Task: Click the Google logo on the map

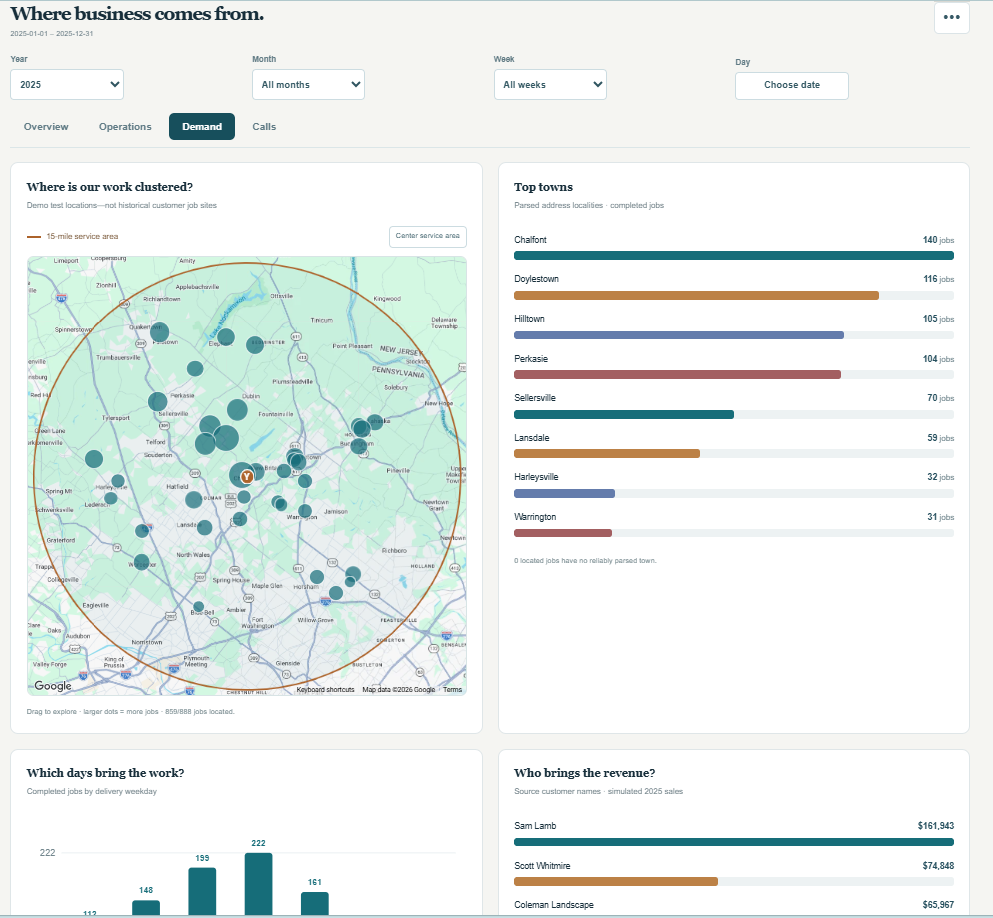Action: (53, 686)
